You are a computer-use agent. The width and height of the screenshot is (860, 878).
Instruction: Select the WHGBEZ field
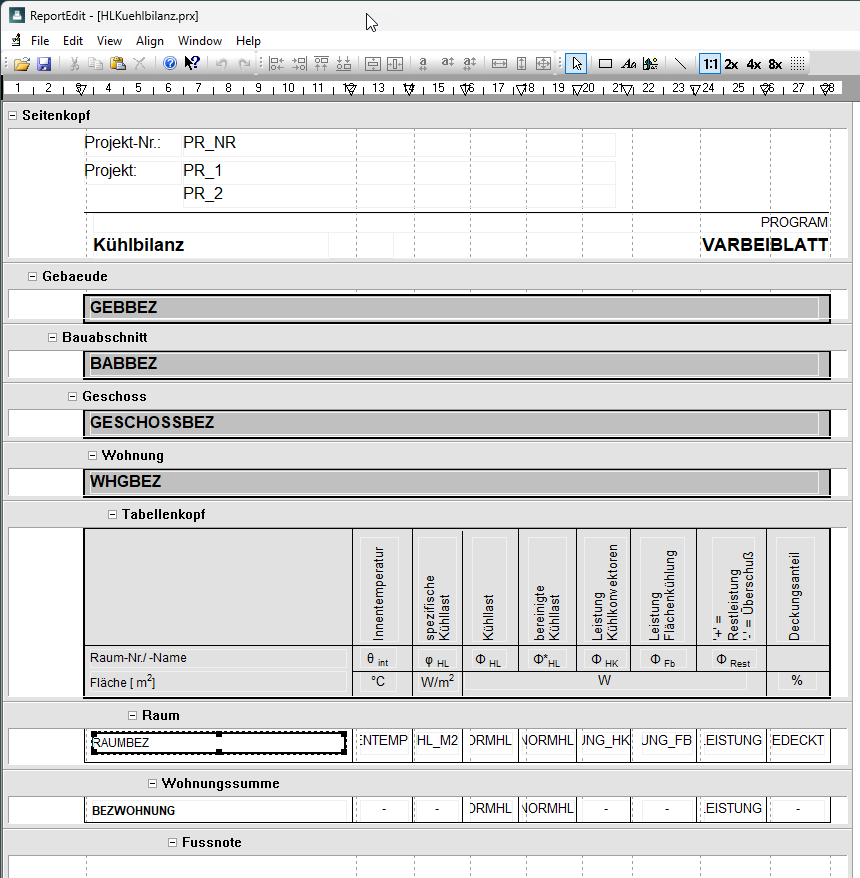(x=455, y=482)
